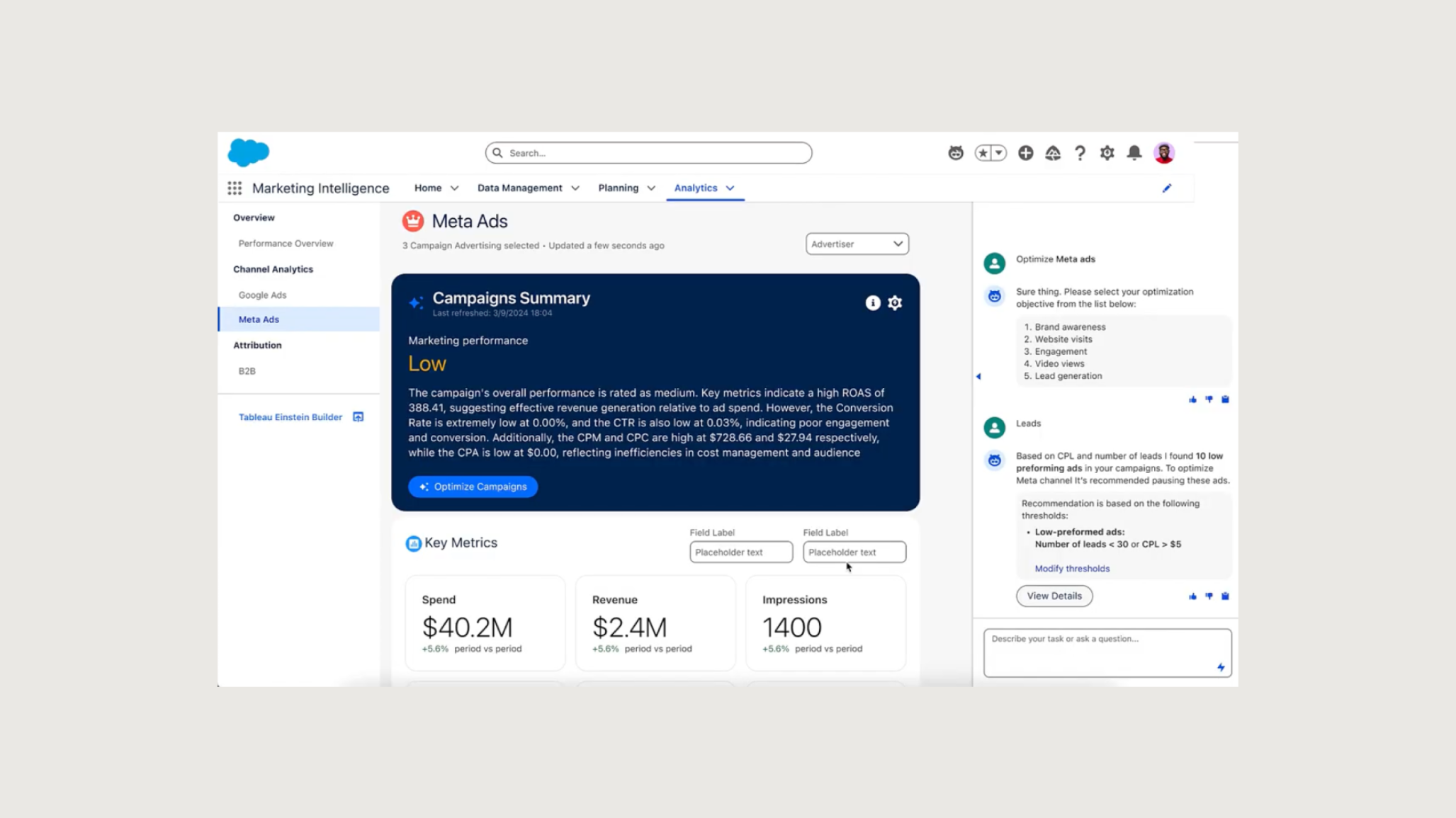
Task: Select Google Ads under Channel Analytics
Action: point(261,295)
